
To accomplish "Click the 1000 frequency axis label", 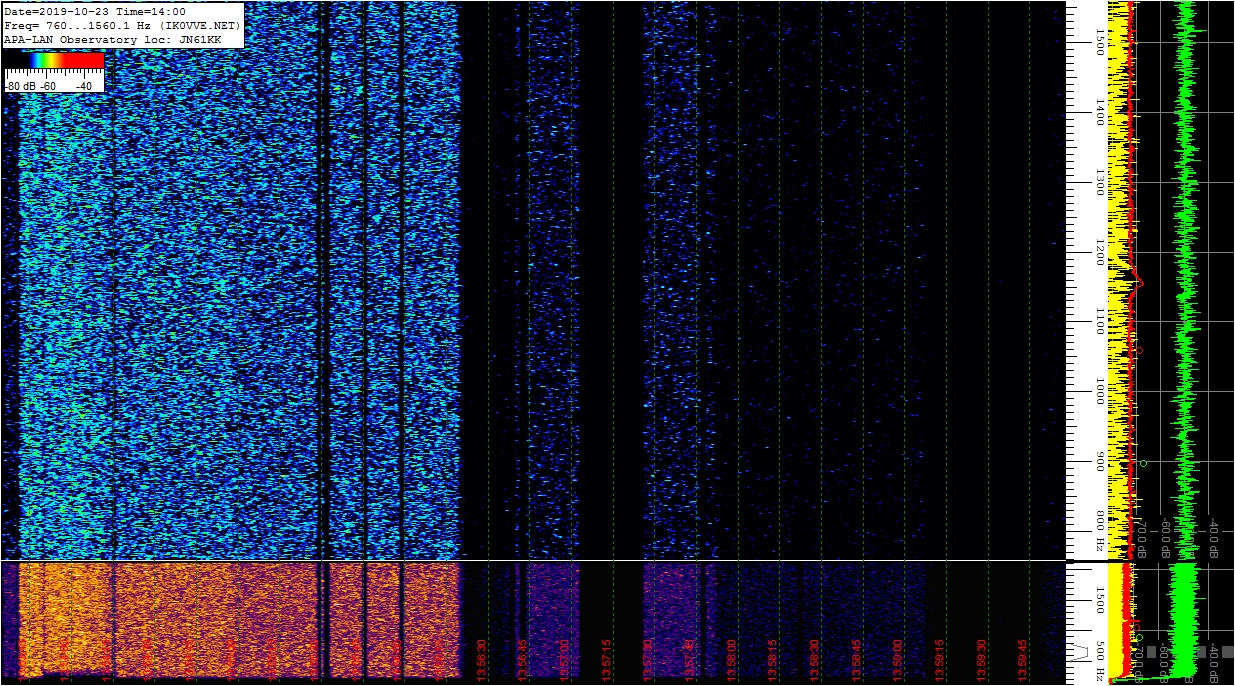I will tap(1100, 391).
